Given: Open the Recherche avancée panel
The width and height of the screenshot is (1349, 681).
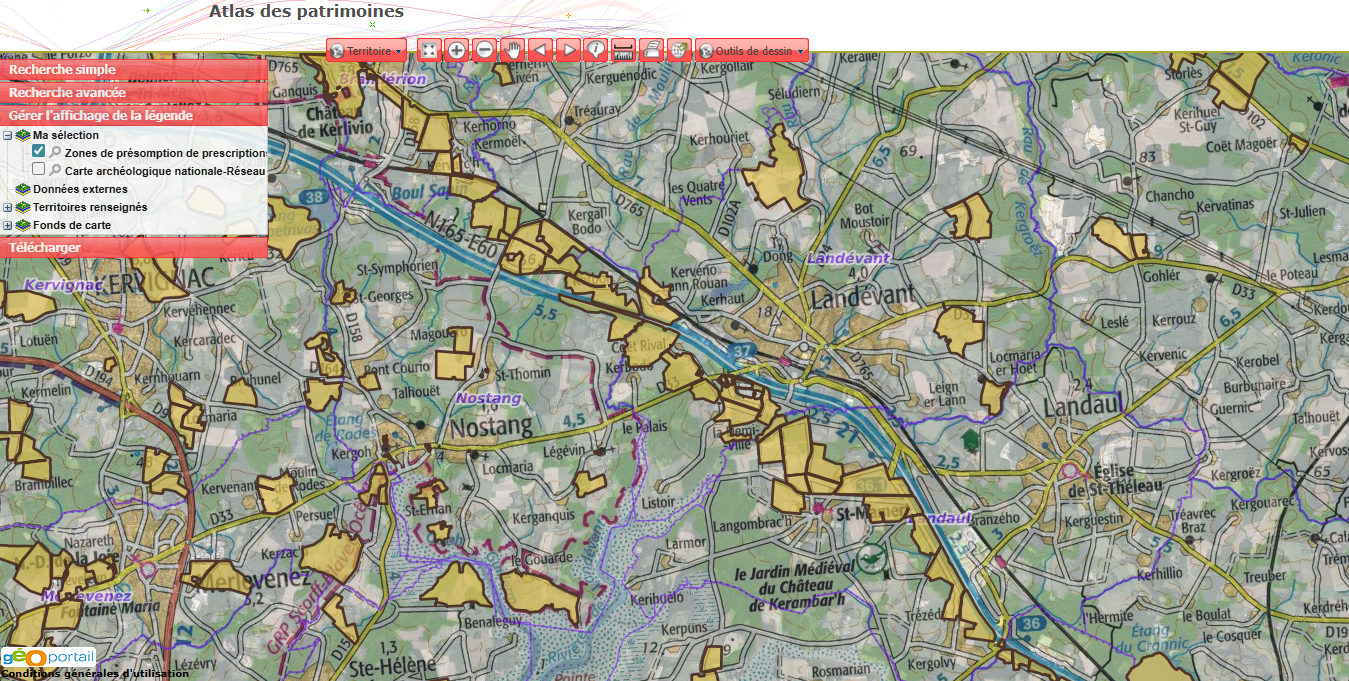Looking at the screenshot, I should point(134,92).
